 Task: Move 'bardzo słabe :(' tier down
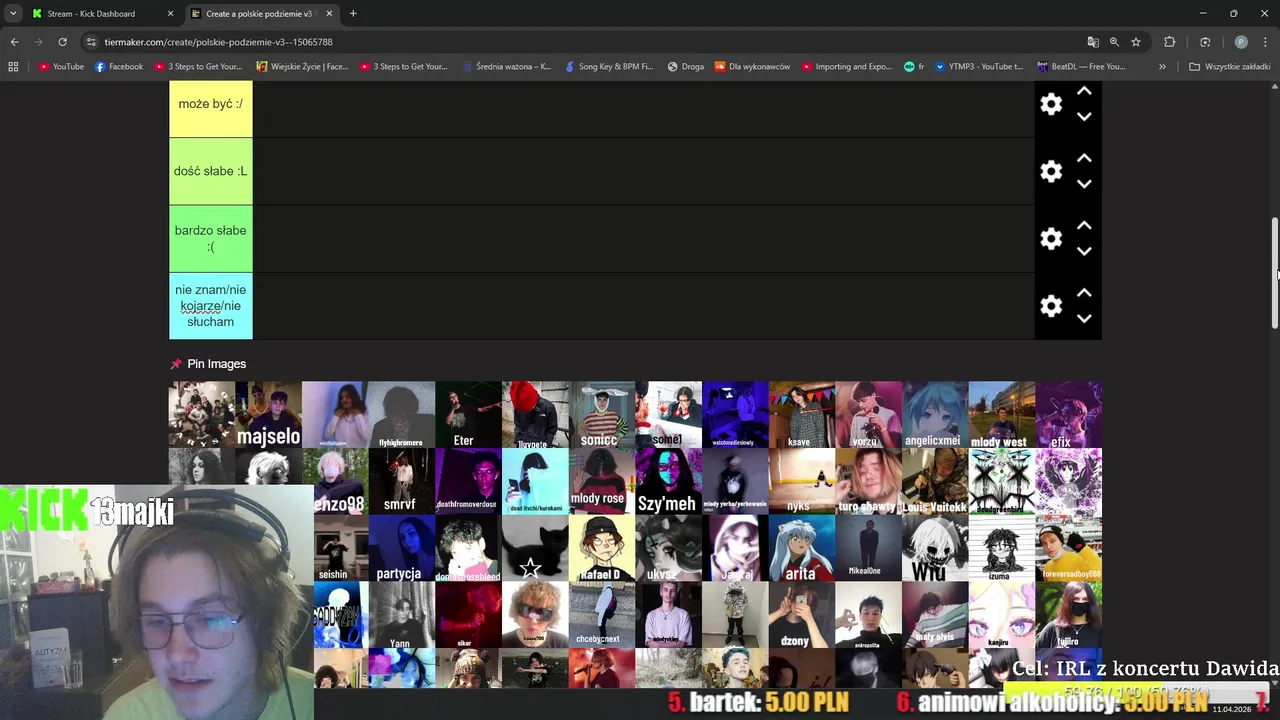tap(1084, 251)
